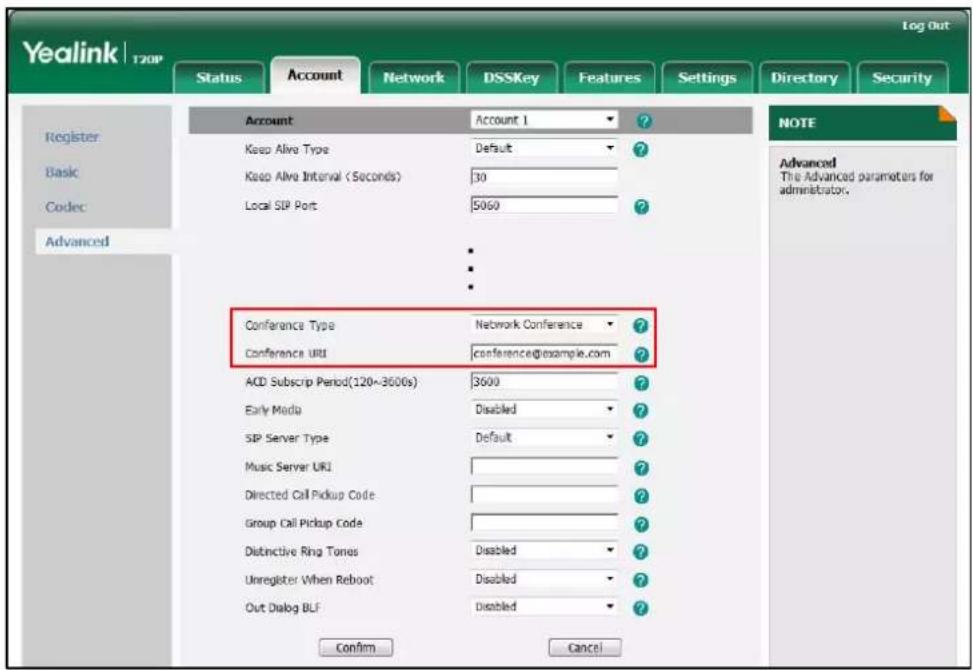
Task: Click the Music Server URI field
Action: [x=544, y=467]
